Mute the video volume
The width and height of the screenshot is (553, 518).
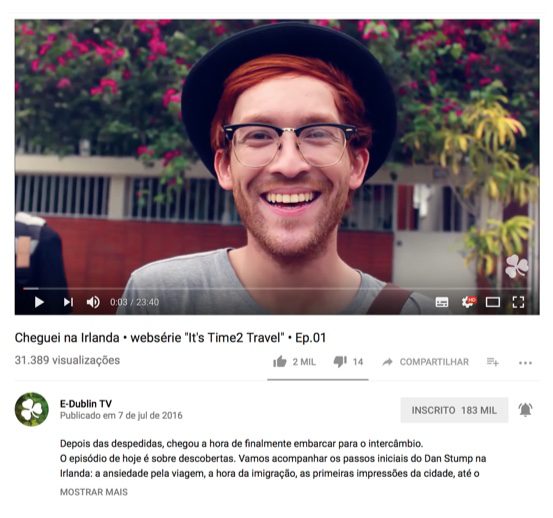pos(93,302)
